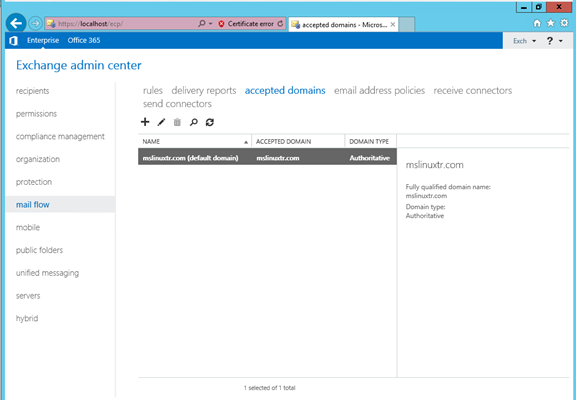
Task: Edit the selected domain with pencil icon
Action: 161,122
